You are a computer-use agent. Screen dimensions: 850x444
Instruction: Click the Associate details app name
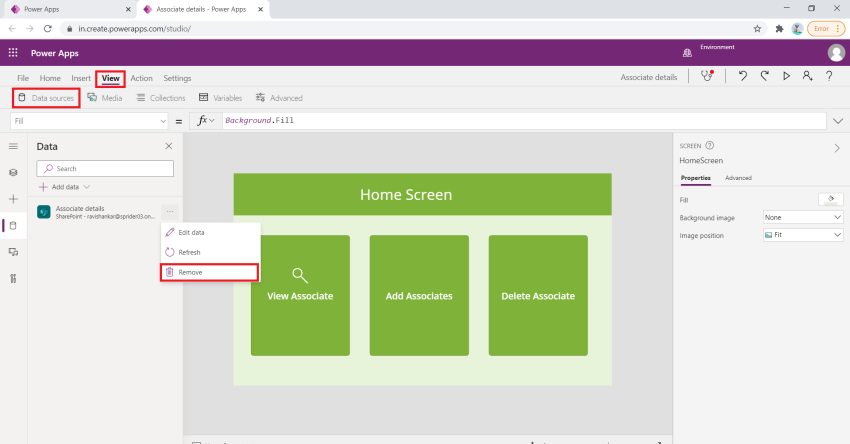tap(649, 77)
